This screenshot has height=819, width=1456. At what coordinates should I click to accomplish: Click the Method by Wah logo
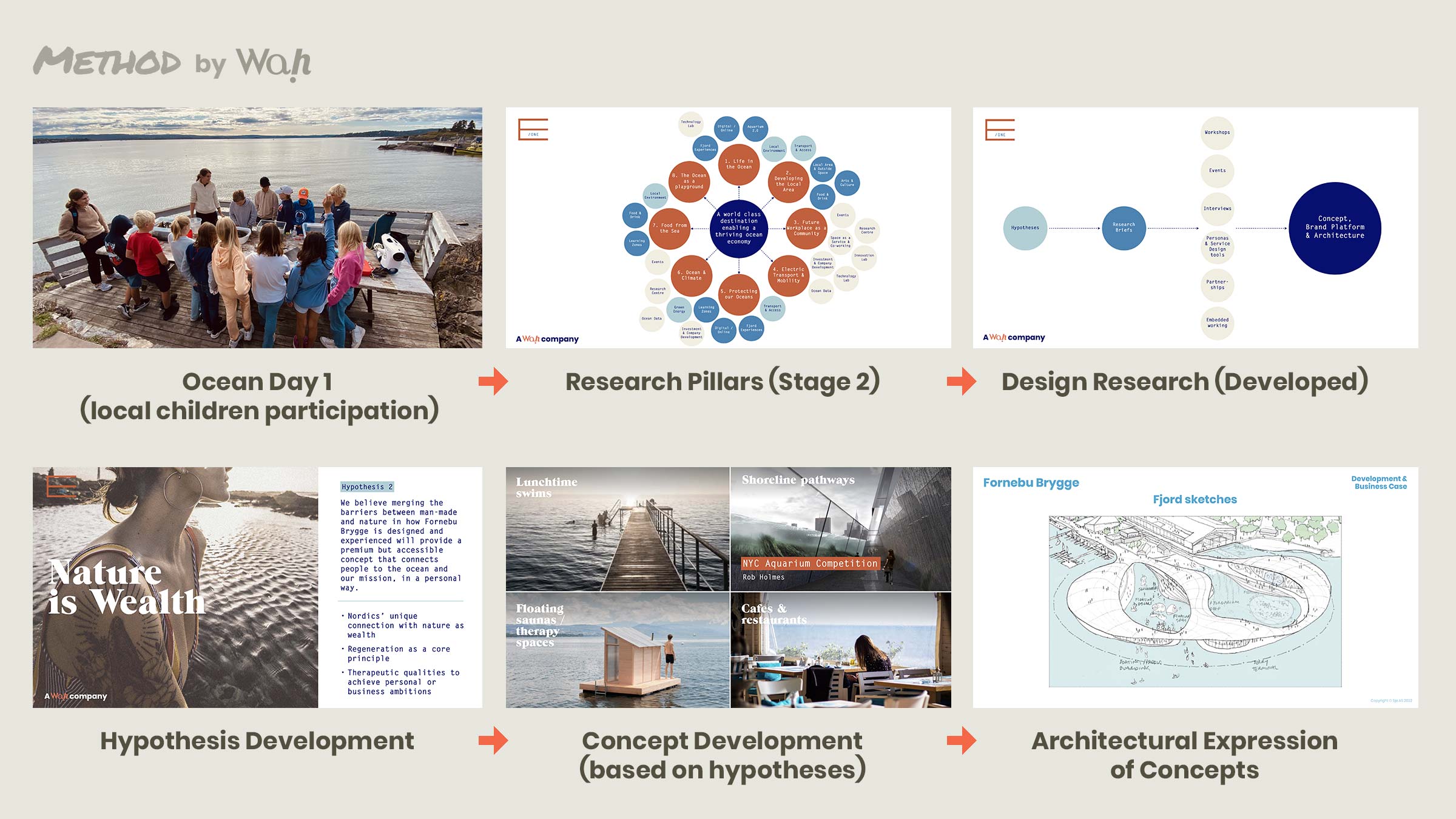pos(172,63)
